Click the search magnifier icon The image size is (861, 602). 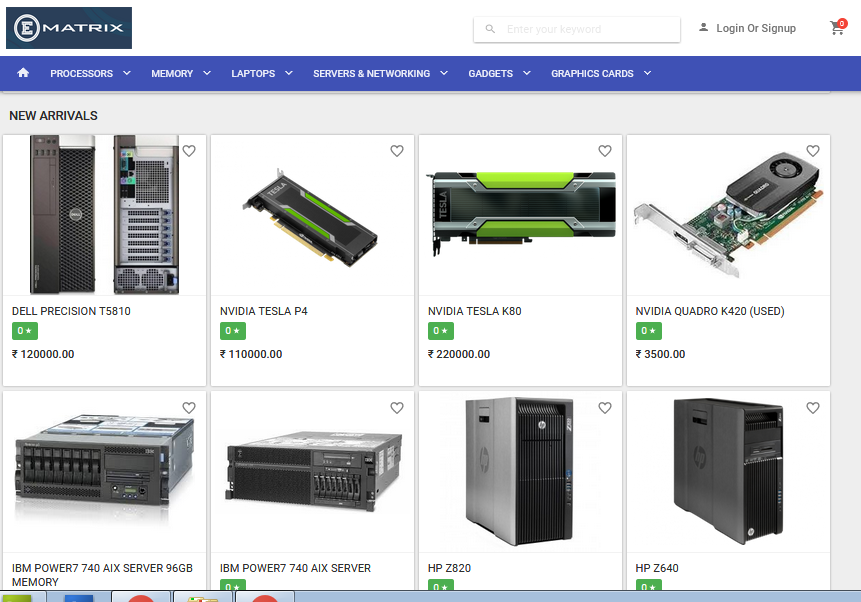490,29
